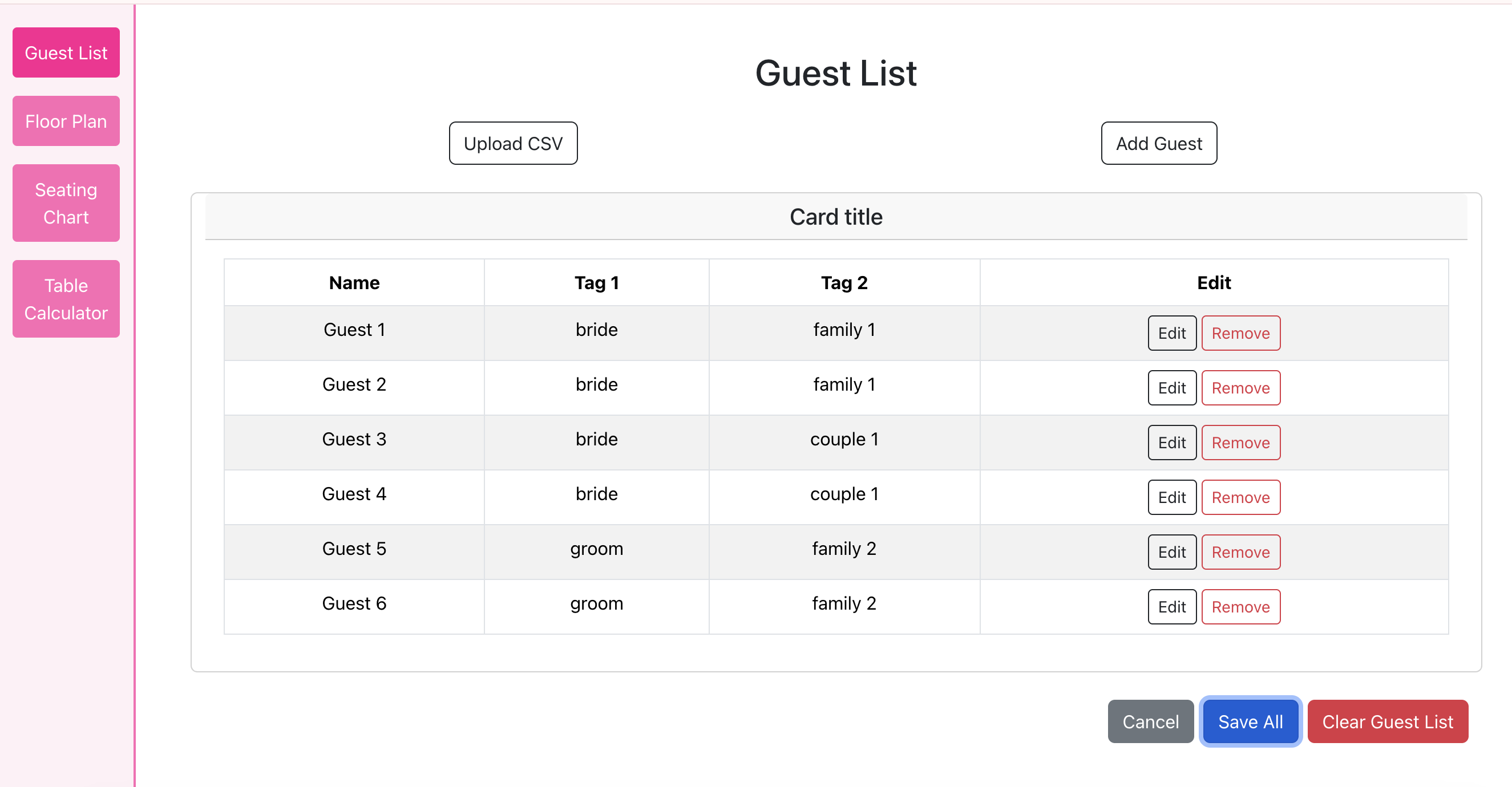This screenshot has height=787, width=1512.
Task: Click the 'Guest List' page heading
Action: coord(836,74)
